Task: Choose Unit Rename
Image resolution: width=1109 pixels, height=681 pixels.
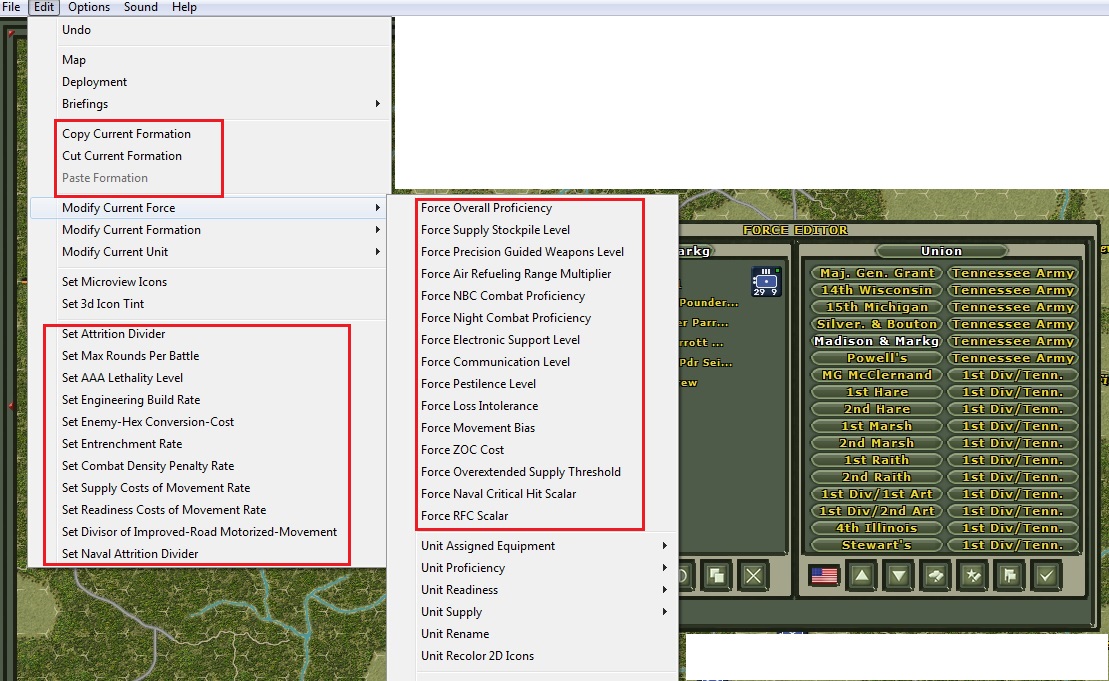Action: [455, 634]
